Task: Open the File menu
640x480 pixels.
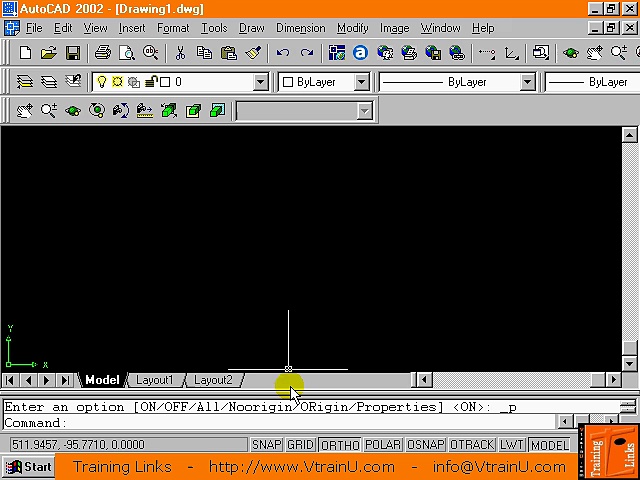Action: click(x=34, y=28)
